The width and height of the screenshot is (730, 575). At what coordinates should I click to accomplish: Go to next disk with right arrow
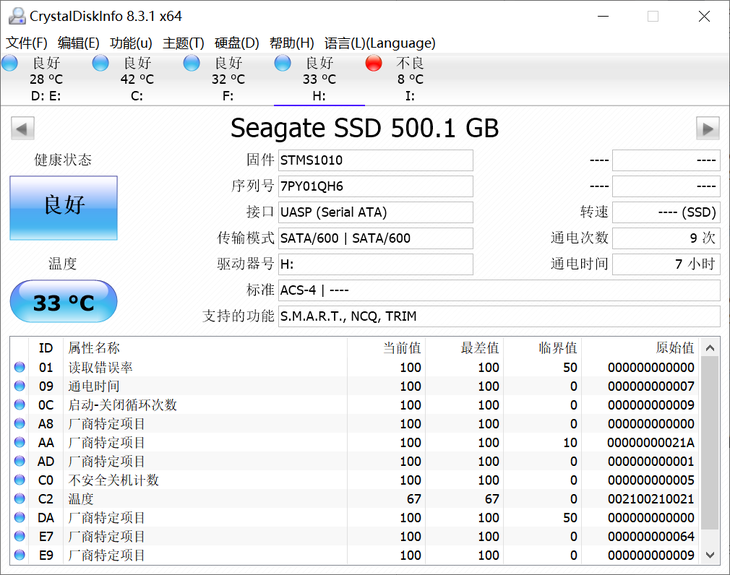708,128
